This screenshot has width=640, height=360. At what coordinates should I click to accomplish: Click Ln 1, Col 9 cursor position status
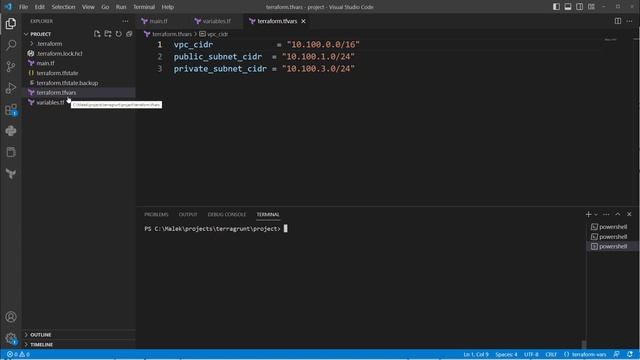476,354
